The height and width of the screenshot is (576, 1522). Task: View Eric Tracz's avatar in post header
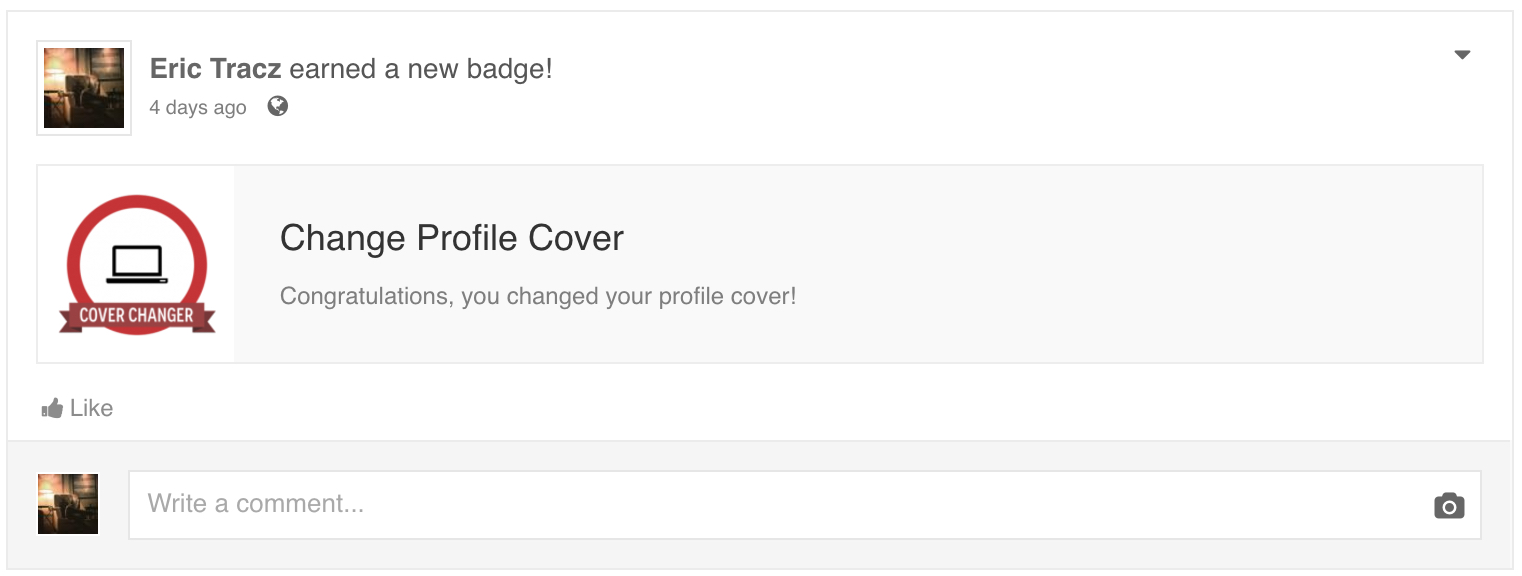(x=84, y=88)
